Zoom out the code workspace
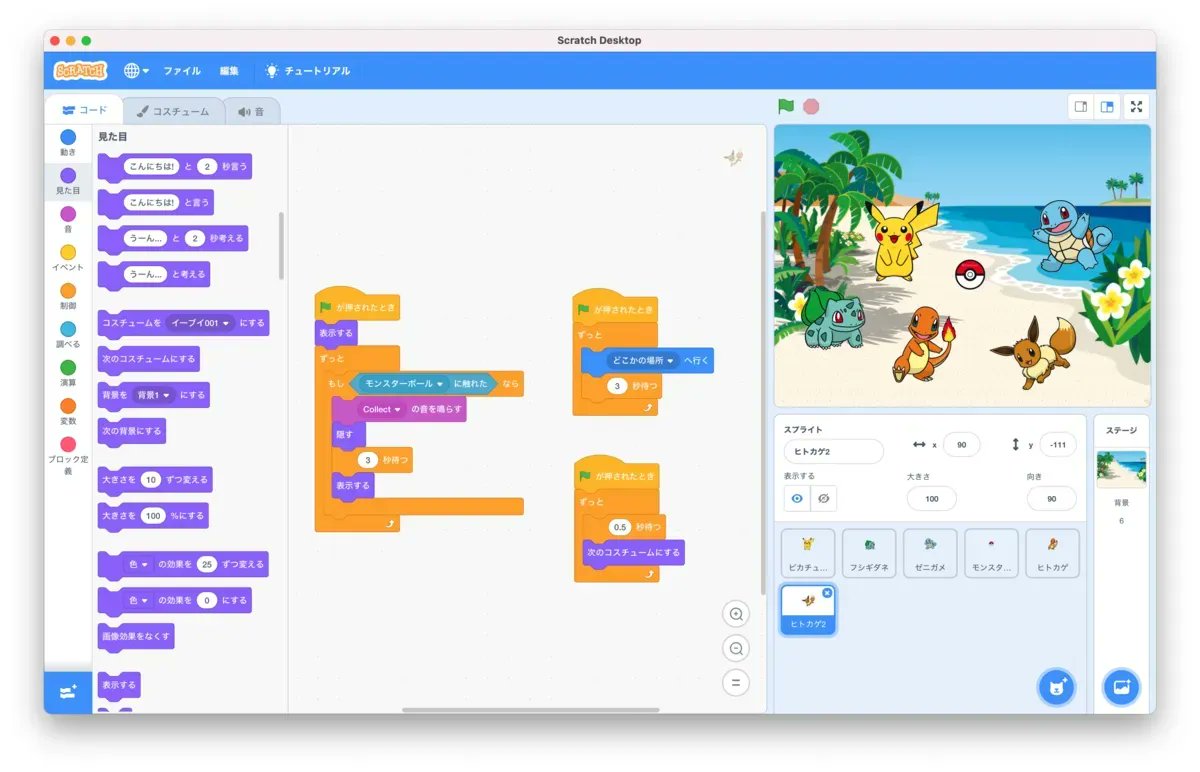This screenshot has height=772, width=1200. tap(736, 648)
